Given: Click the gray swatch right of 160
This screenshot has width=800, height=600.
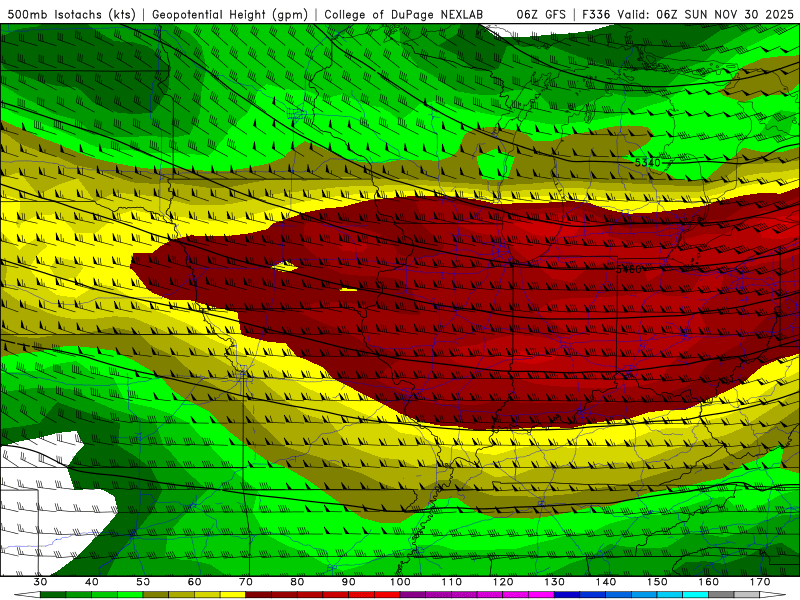Looking at the screenshot, I should (x=721, y=595).
